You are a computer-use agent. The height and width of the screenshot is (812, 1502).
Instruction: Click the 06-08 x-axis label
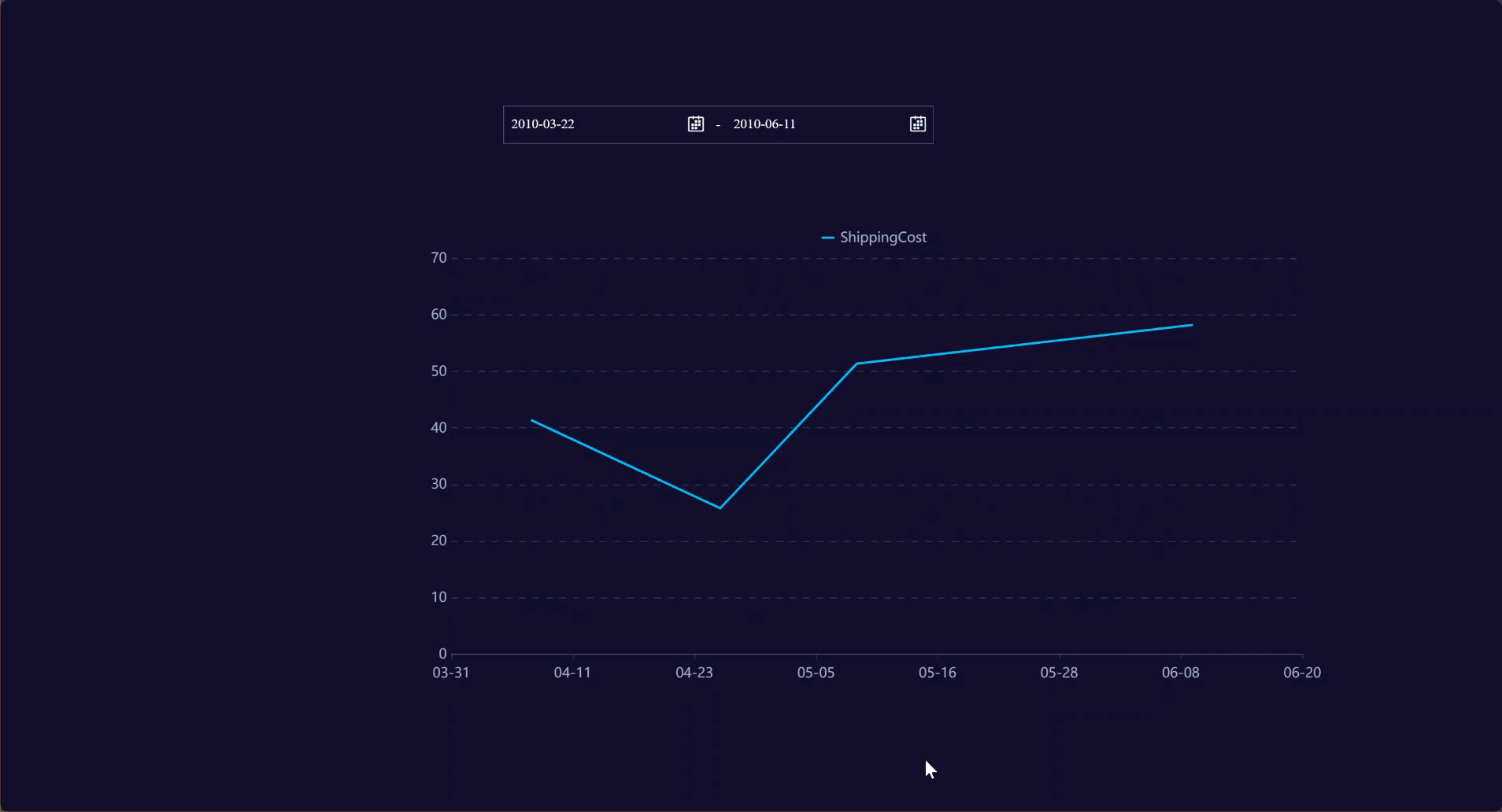point(1181,673)
